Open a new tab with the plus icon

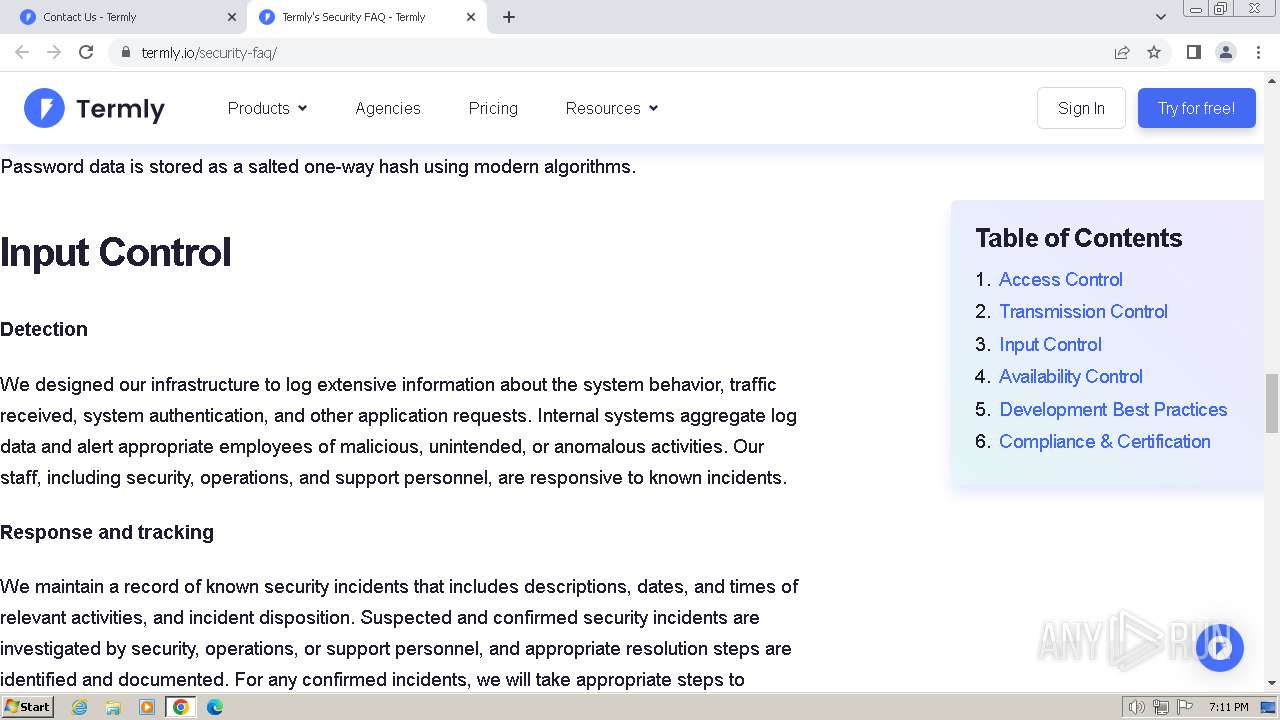point(508,17)
